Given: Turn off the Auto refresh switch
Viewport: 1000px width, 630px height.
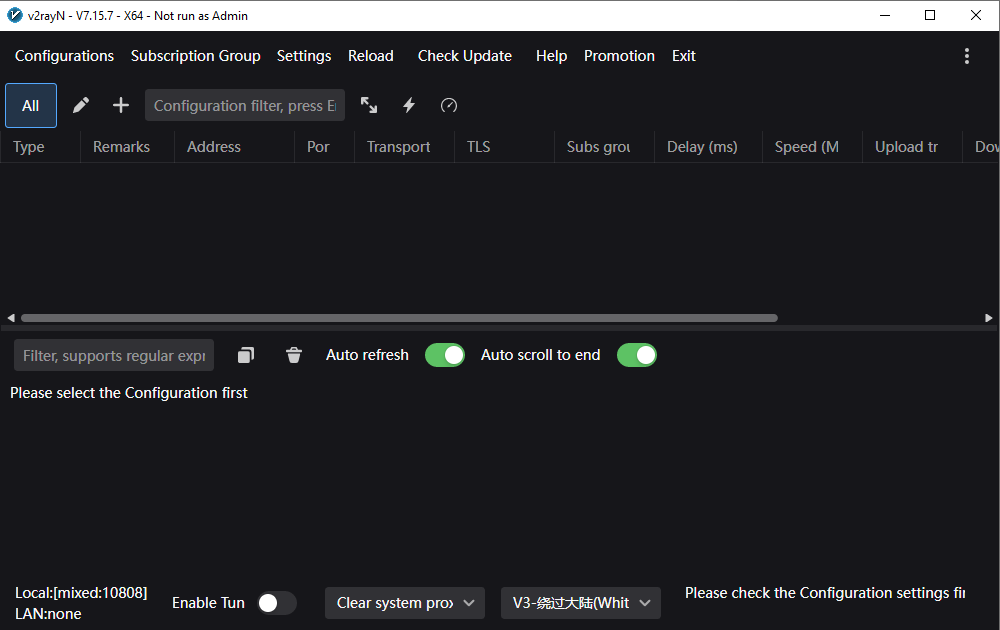Looking at the screenshot, I should [x=445, y=355].
